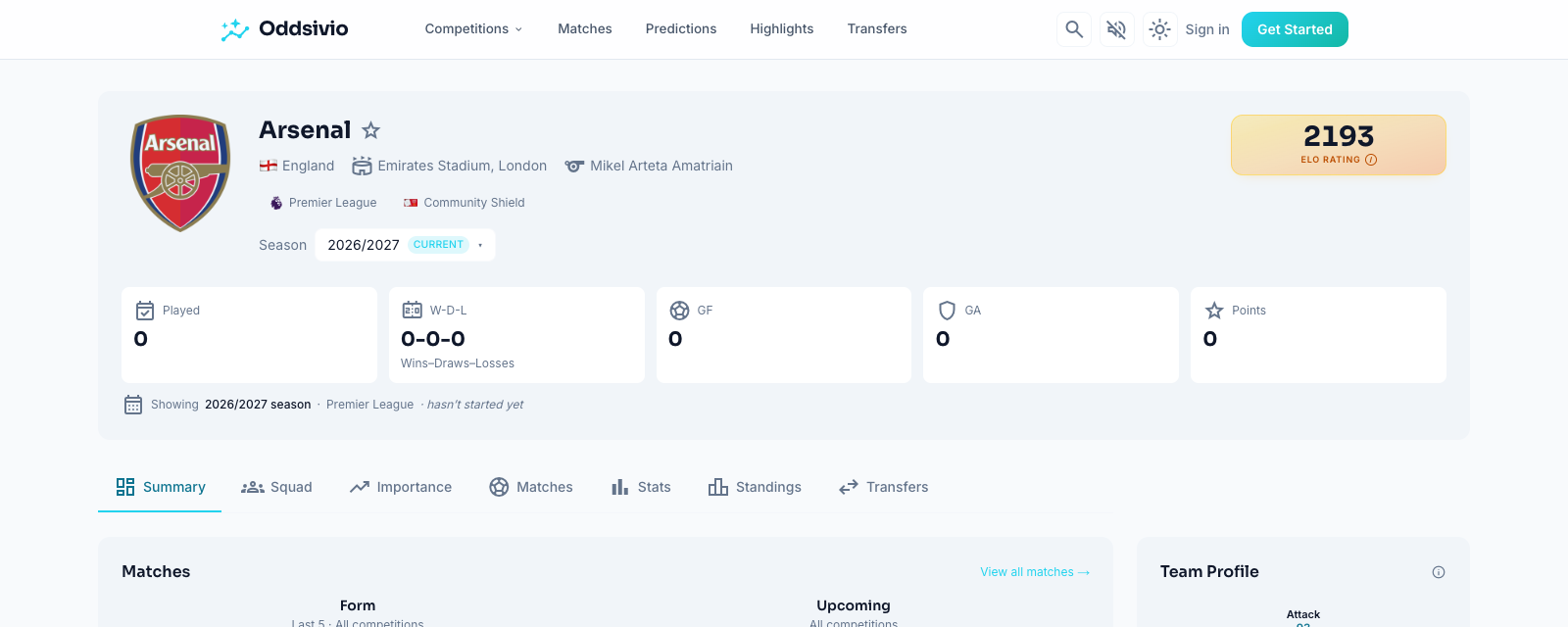Open the Standings tab

[x=755, y=487]
